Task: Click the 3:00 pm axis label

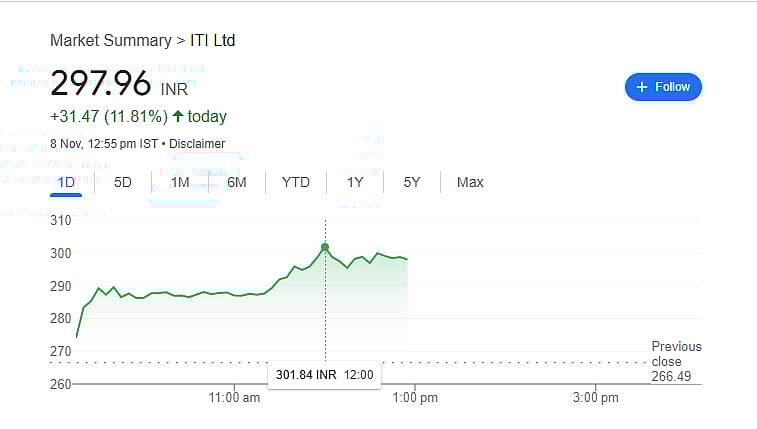Action: pos(596,398)
